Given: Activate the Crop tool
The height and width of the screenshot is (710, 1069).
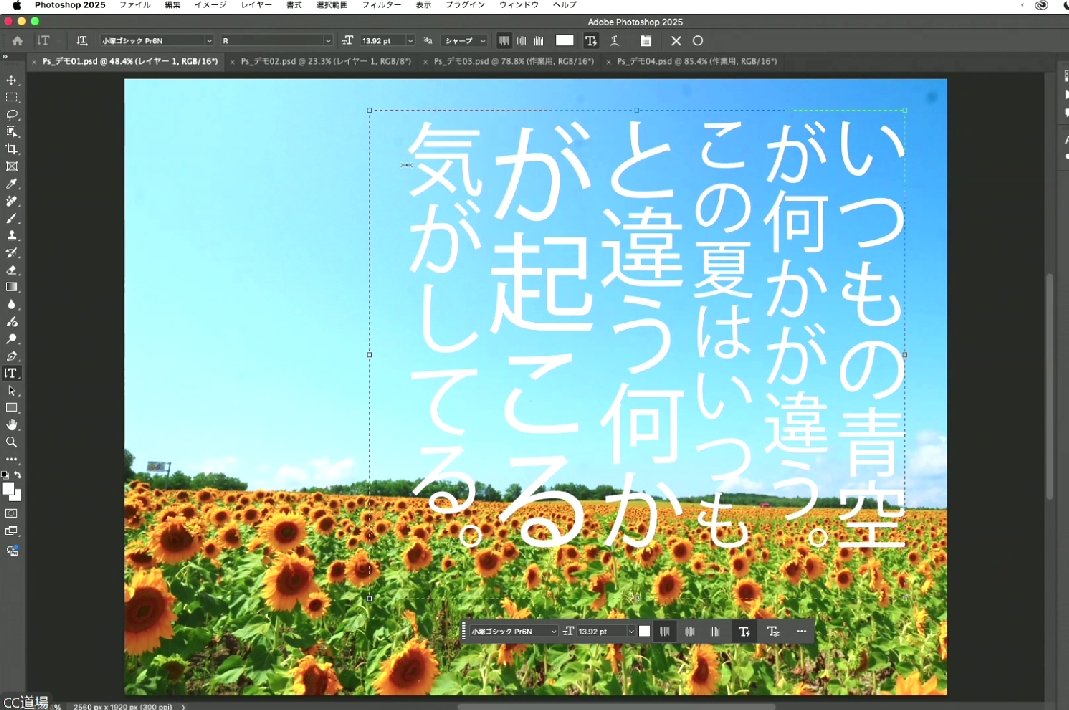Looking at the screenshot, I should [13, 147].
